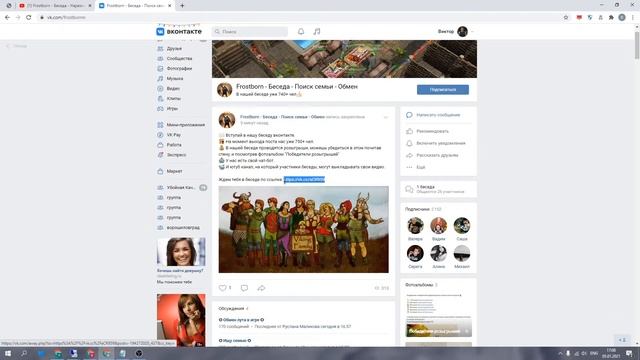Click the VKontakte logo in header

179,31
